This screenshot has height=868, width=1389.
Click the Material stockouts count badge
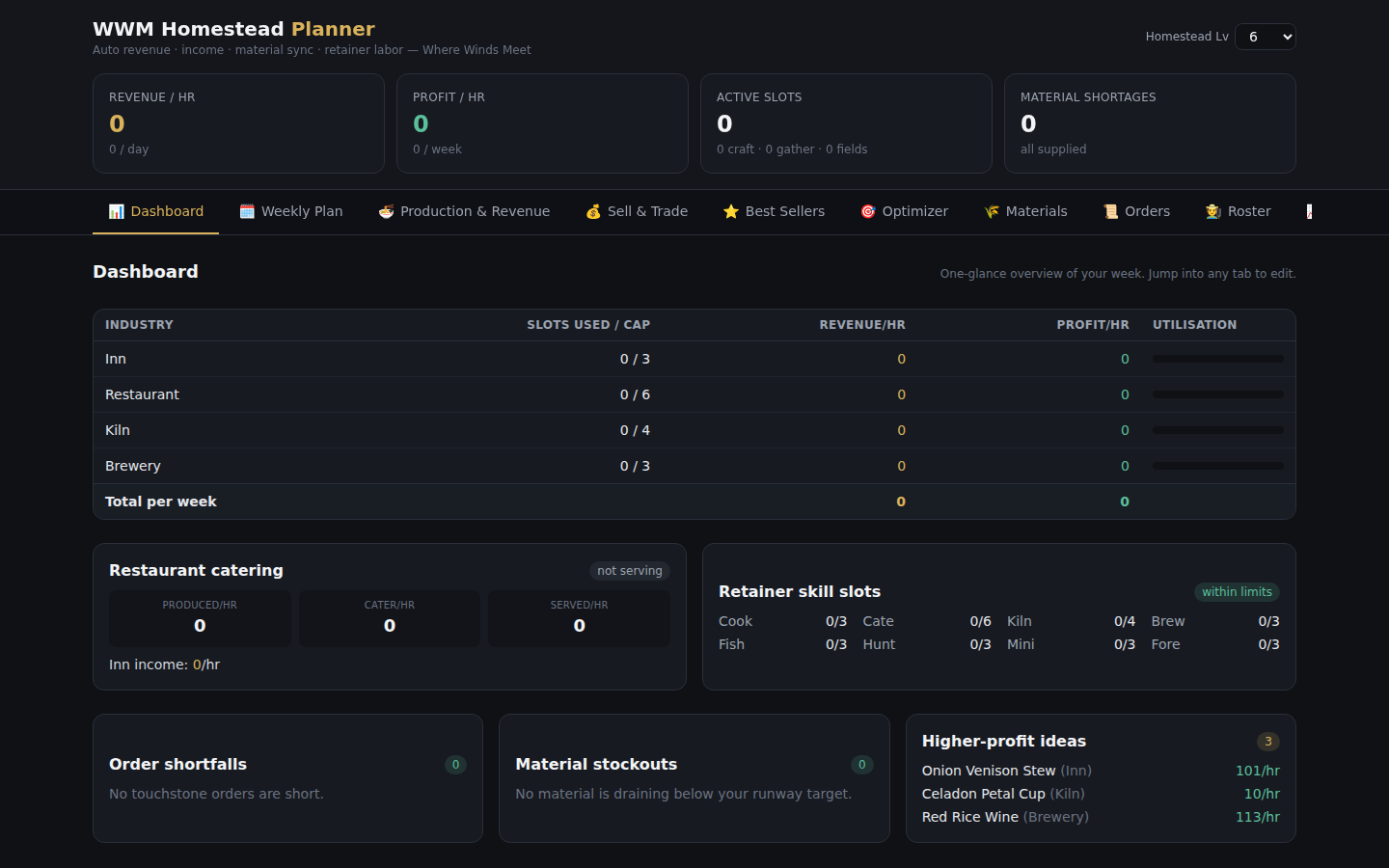(862, 765)
